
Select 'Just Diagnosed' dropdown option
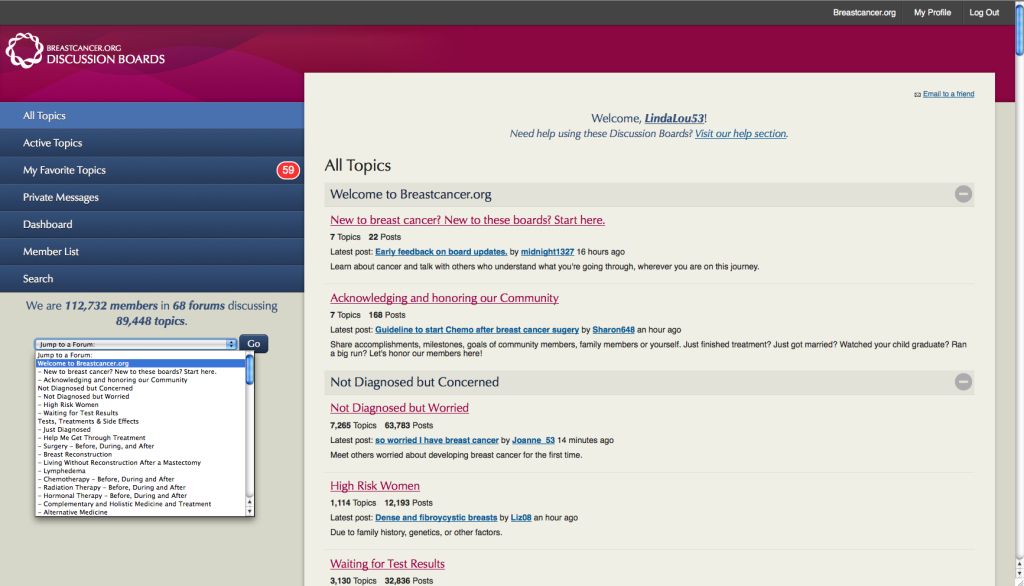pos(140,429)
